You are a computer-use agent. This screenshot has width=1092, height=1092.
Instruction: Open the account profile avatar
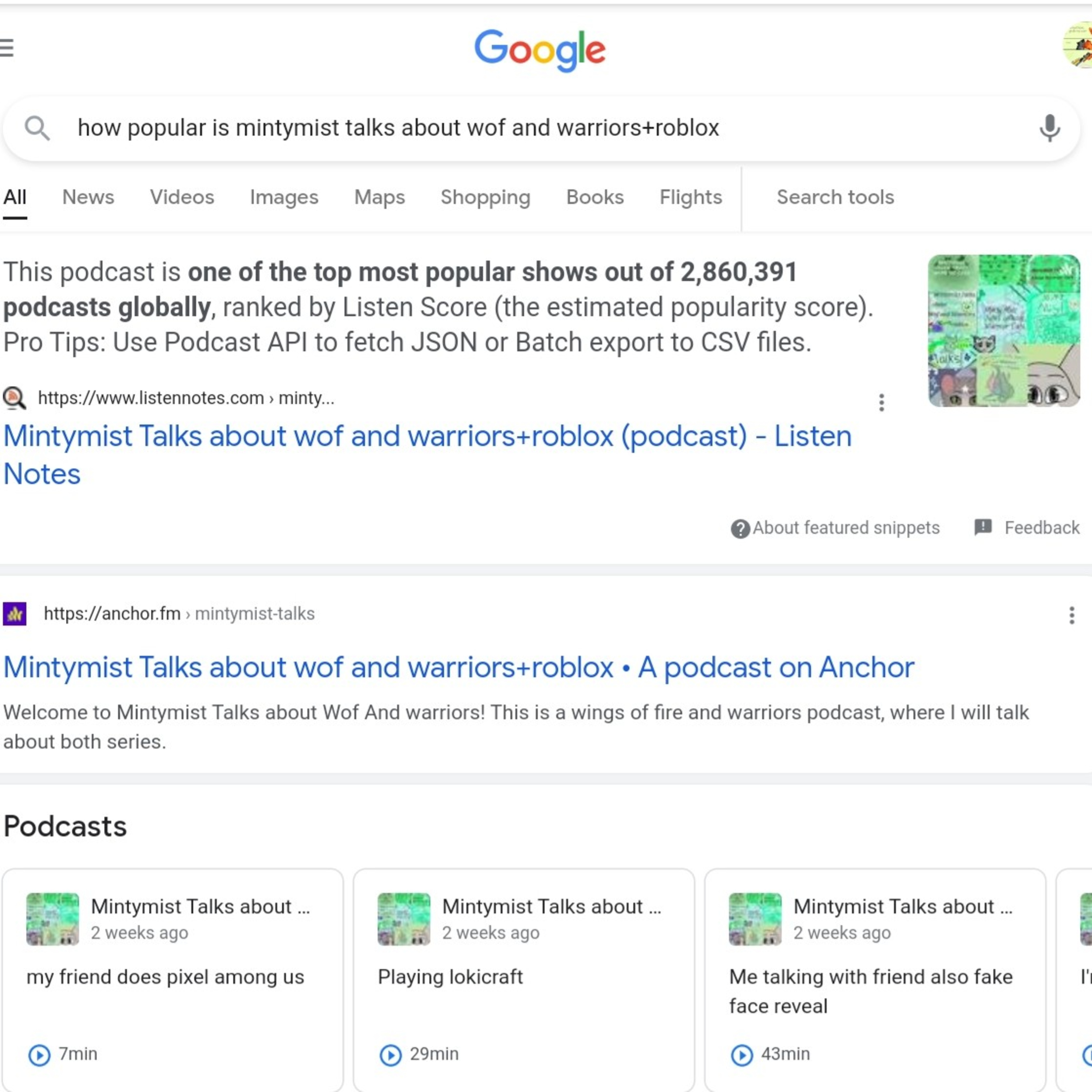(1078, 45)
